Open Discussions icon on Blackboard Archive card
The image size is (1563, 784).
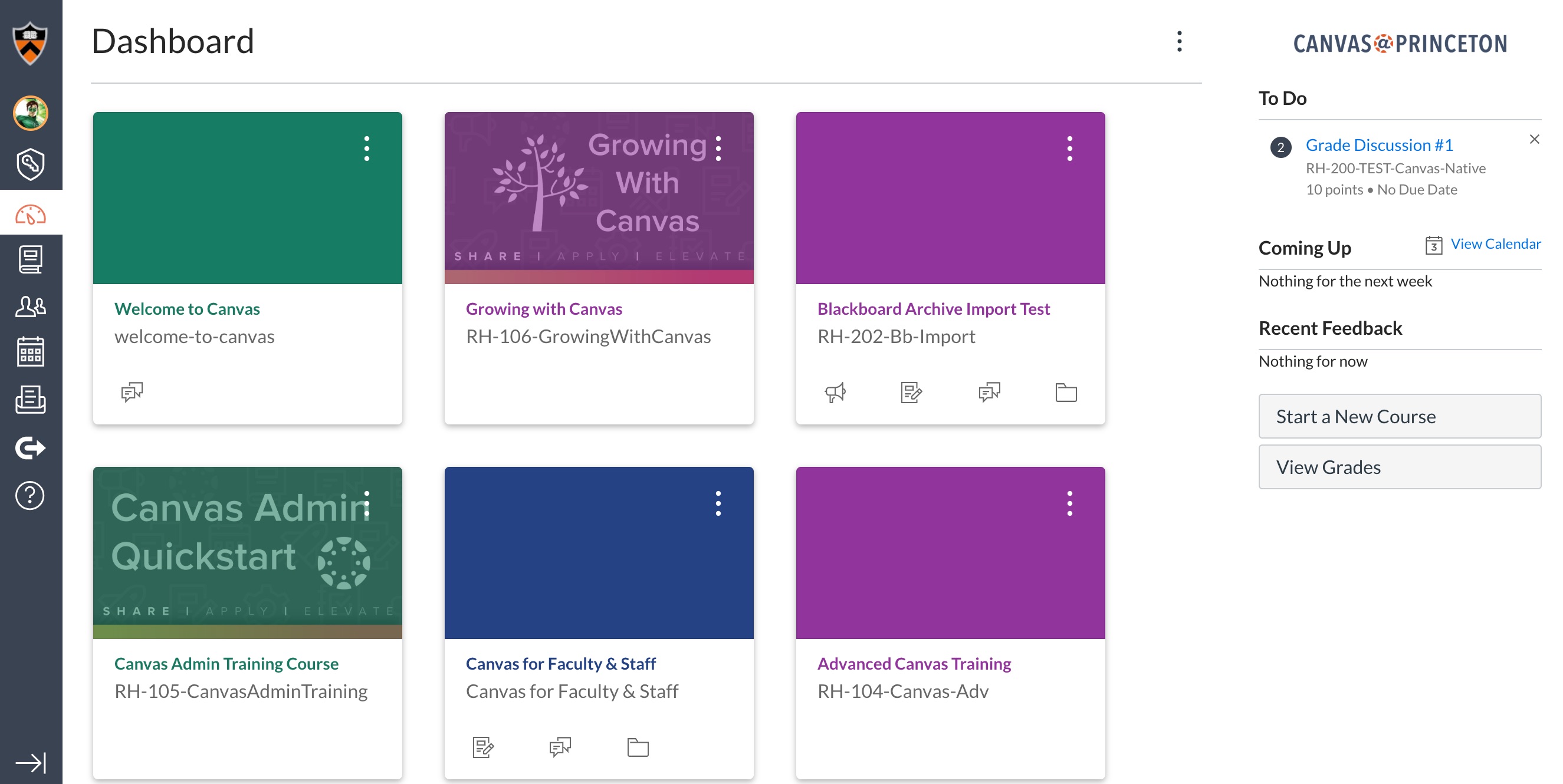pyautogui.click(x=989, y=393)
